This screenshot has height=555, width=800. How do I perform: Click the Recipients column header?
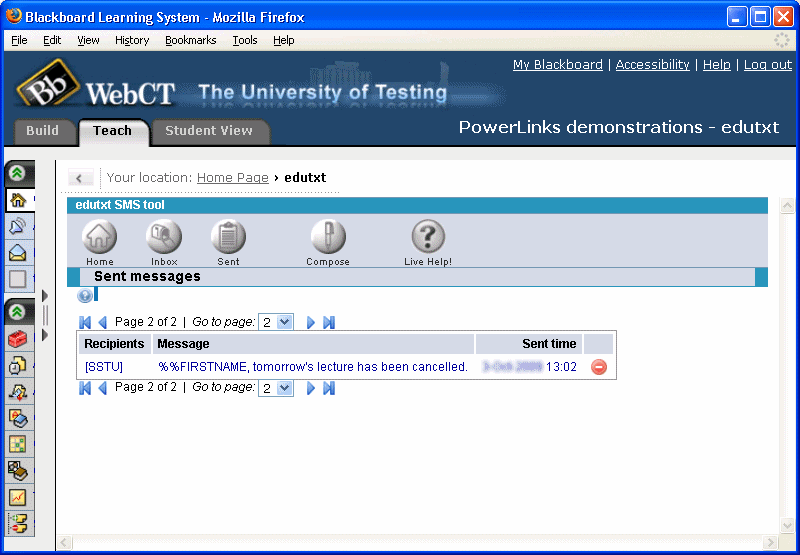tap(114, 344)
